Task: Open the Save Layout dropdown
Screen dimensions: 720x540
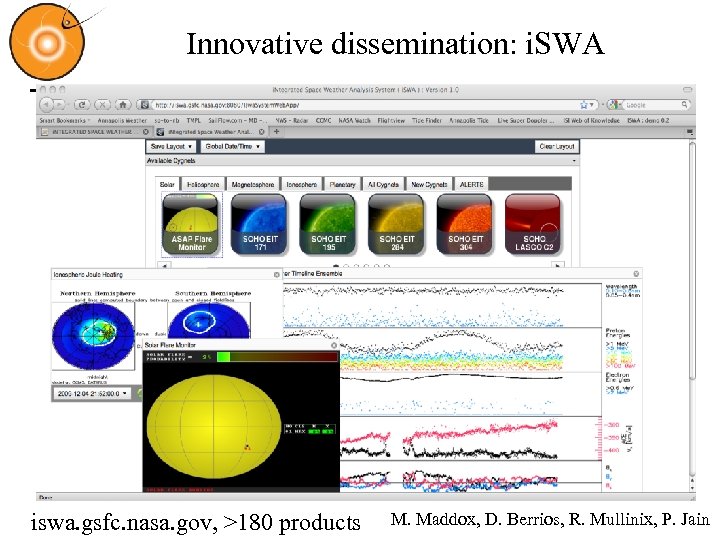Action: point(171,146)
